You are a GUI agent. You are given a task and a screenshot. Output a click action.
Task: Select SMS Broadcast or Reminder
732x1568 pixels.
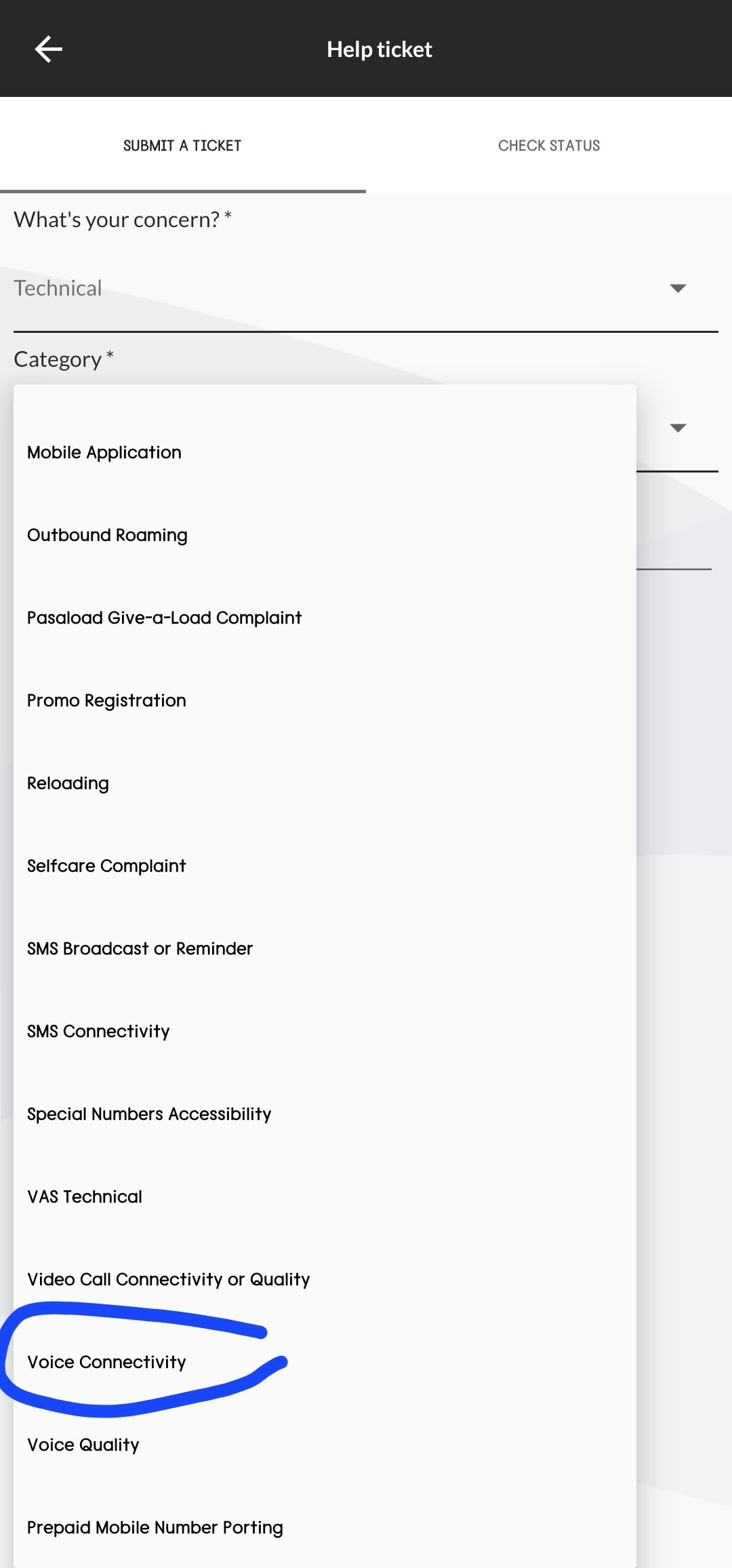pyautogui.click(x=140, y=948)
